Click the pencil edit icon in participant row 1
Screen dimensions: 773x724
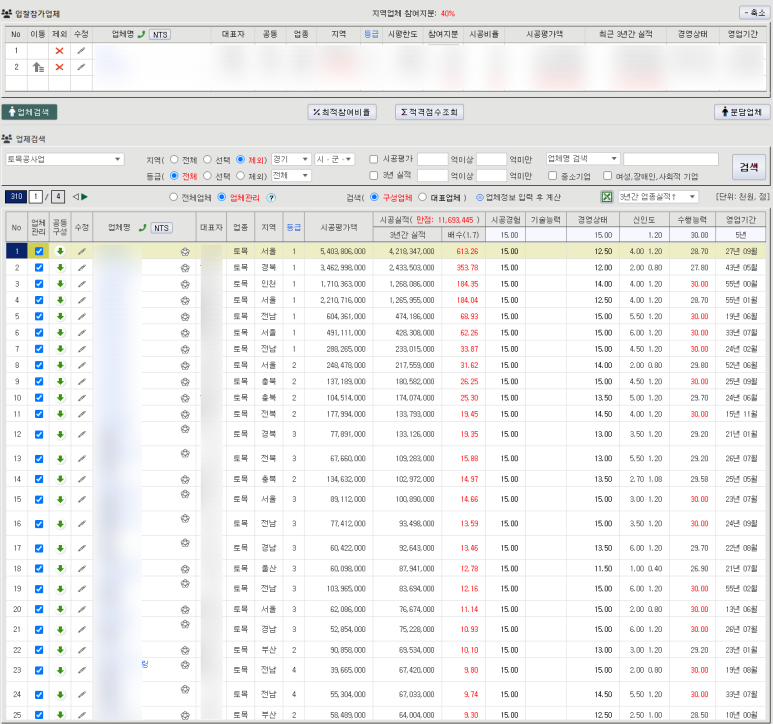(x=81, y=50)
